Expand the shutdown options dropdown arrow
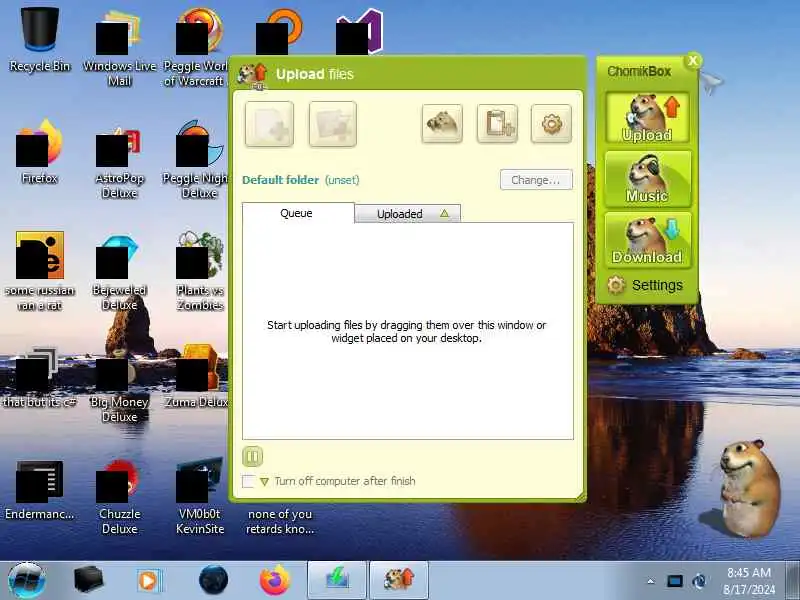800x600 pixels. pyautogui.click(x=264, y=481)
